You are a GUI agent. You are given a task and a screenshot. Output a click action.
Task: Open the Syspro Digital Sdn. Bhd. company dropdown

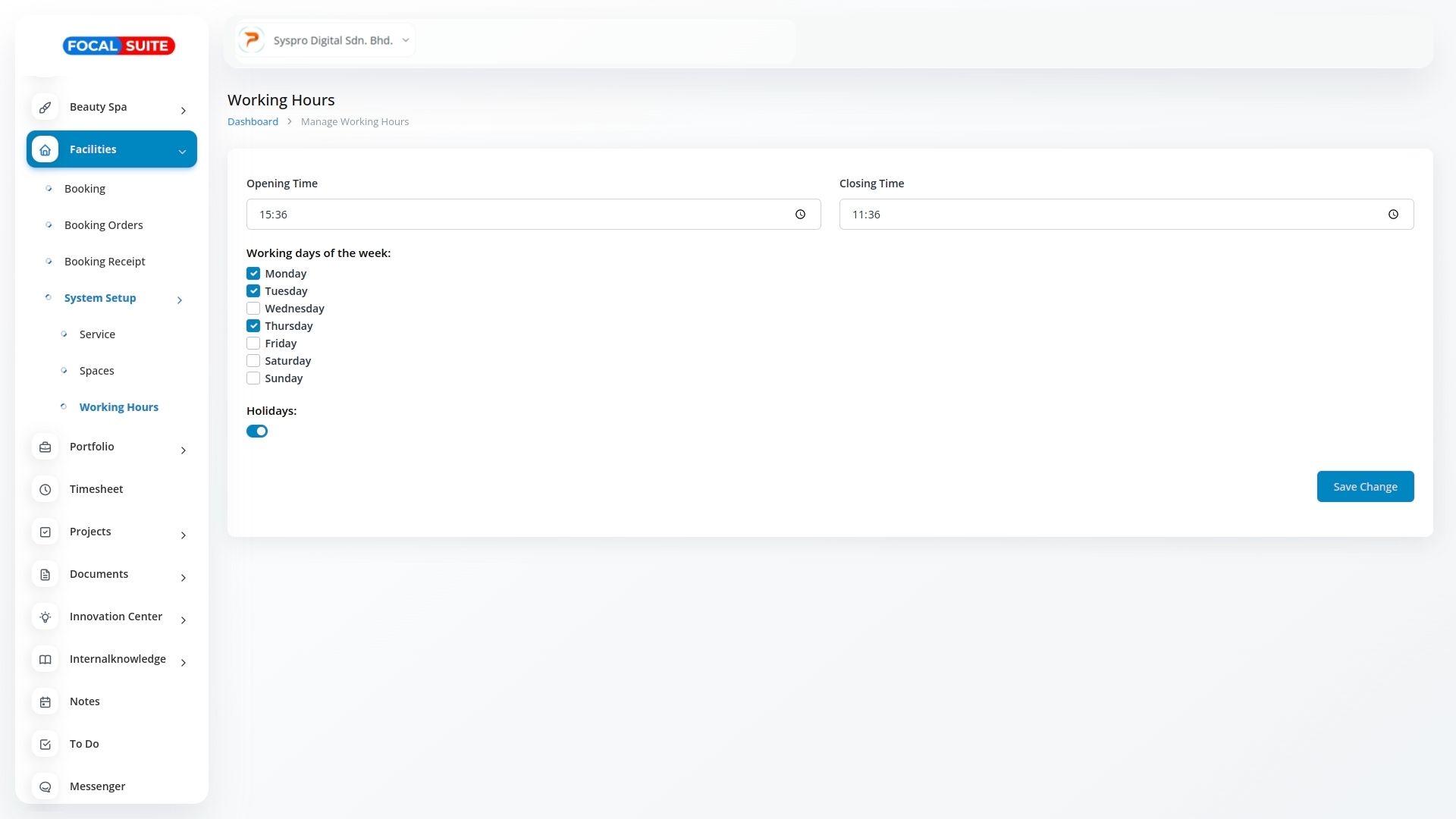point(326,40)
